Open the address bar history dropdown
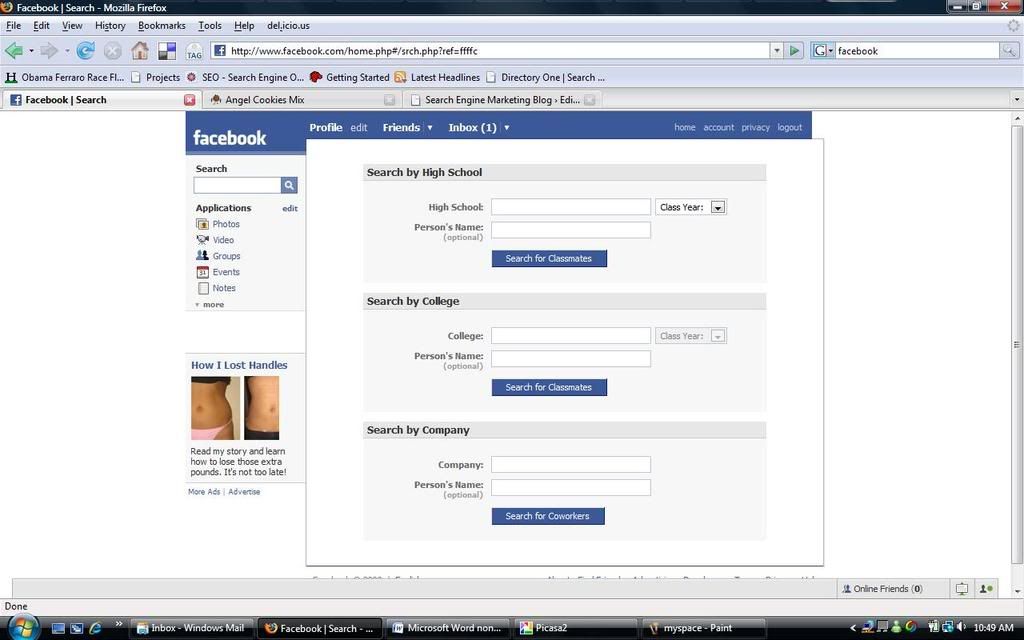Image resolution: width=1024 pixels, height=640 pixels. (x=776, y=50)
